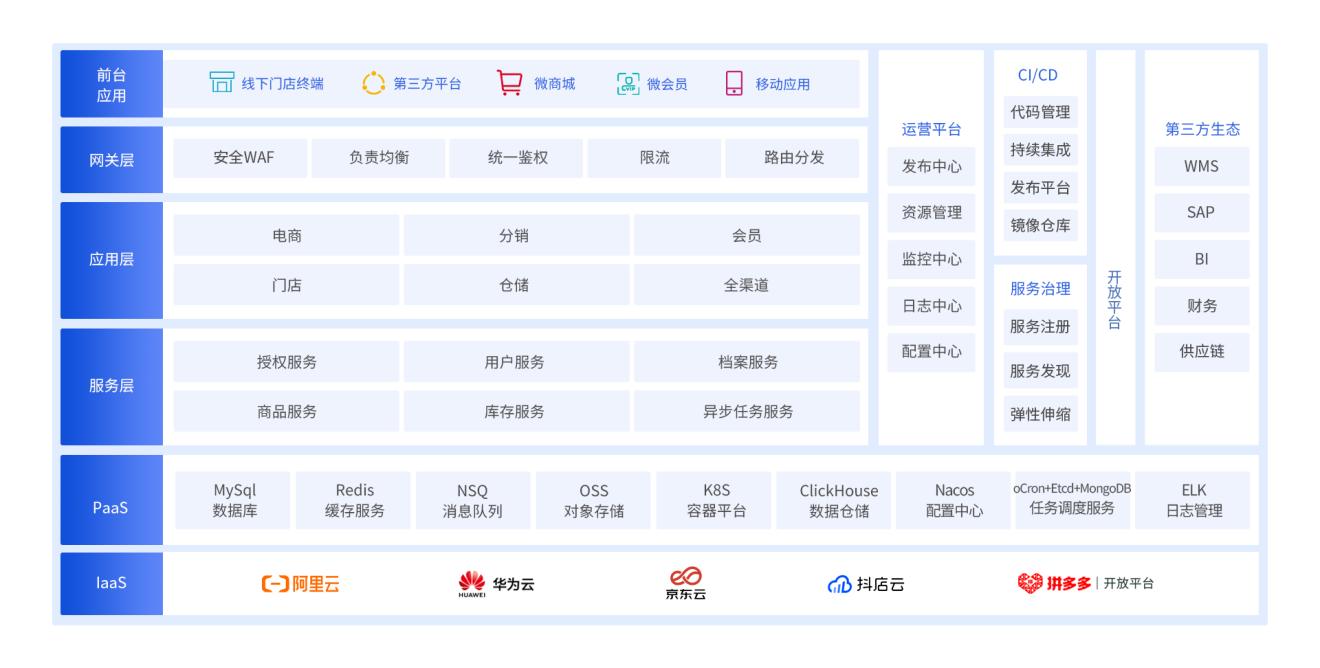The height and width of the screenshot is (668, 1320).
Task: Click the 库存服务 service box
Action: 517,411
